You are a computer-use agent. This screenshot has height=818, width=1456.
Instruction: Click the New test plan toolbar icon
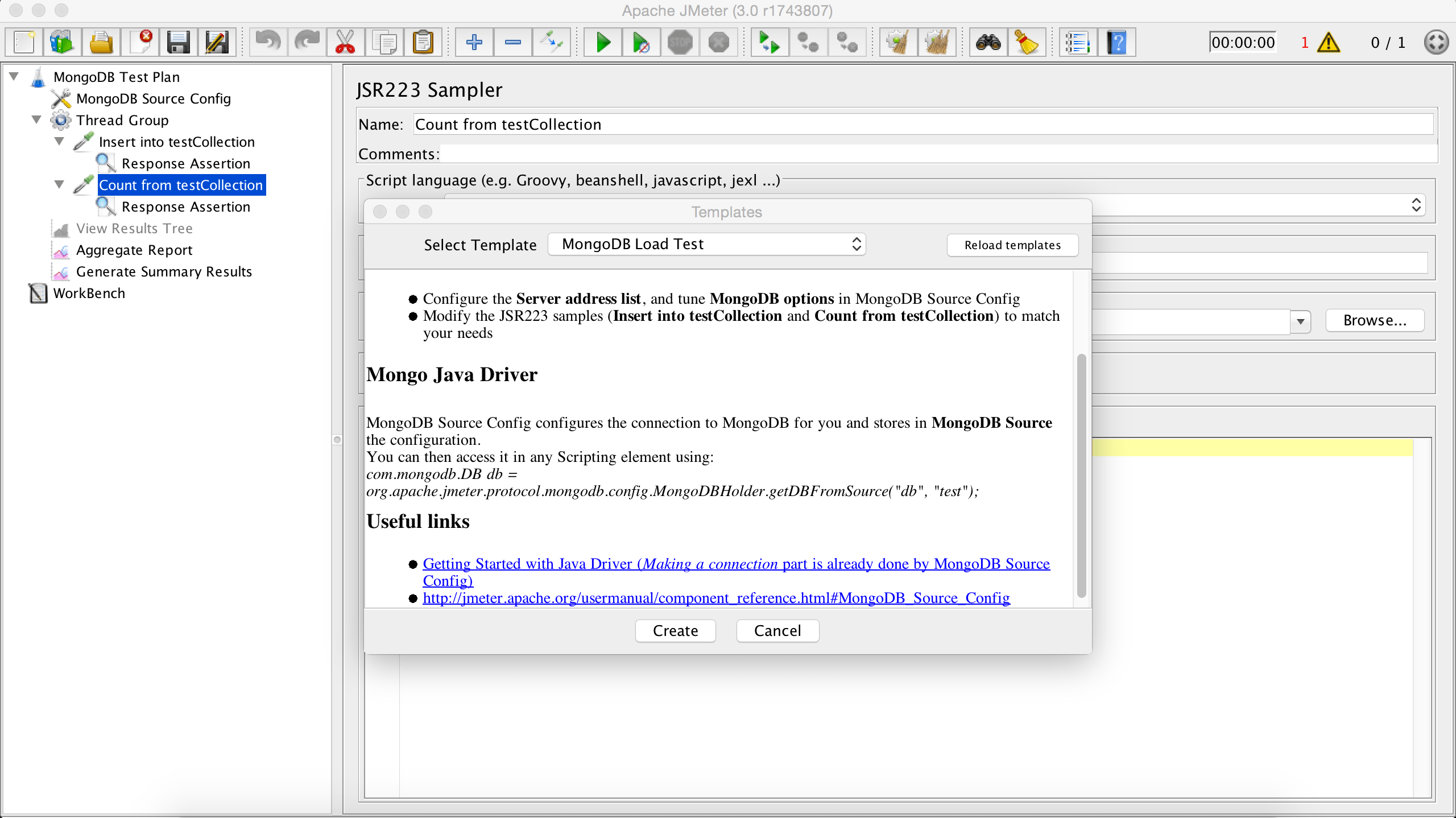click(x=24, y=43)
